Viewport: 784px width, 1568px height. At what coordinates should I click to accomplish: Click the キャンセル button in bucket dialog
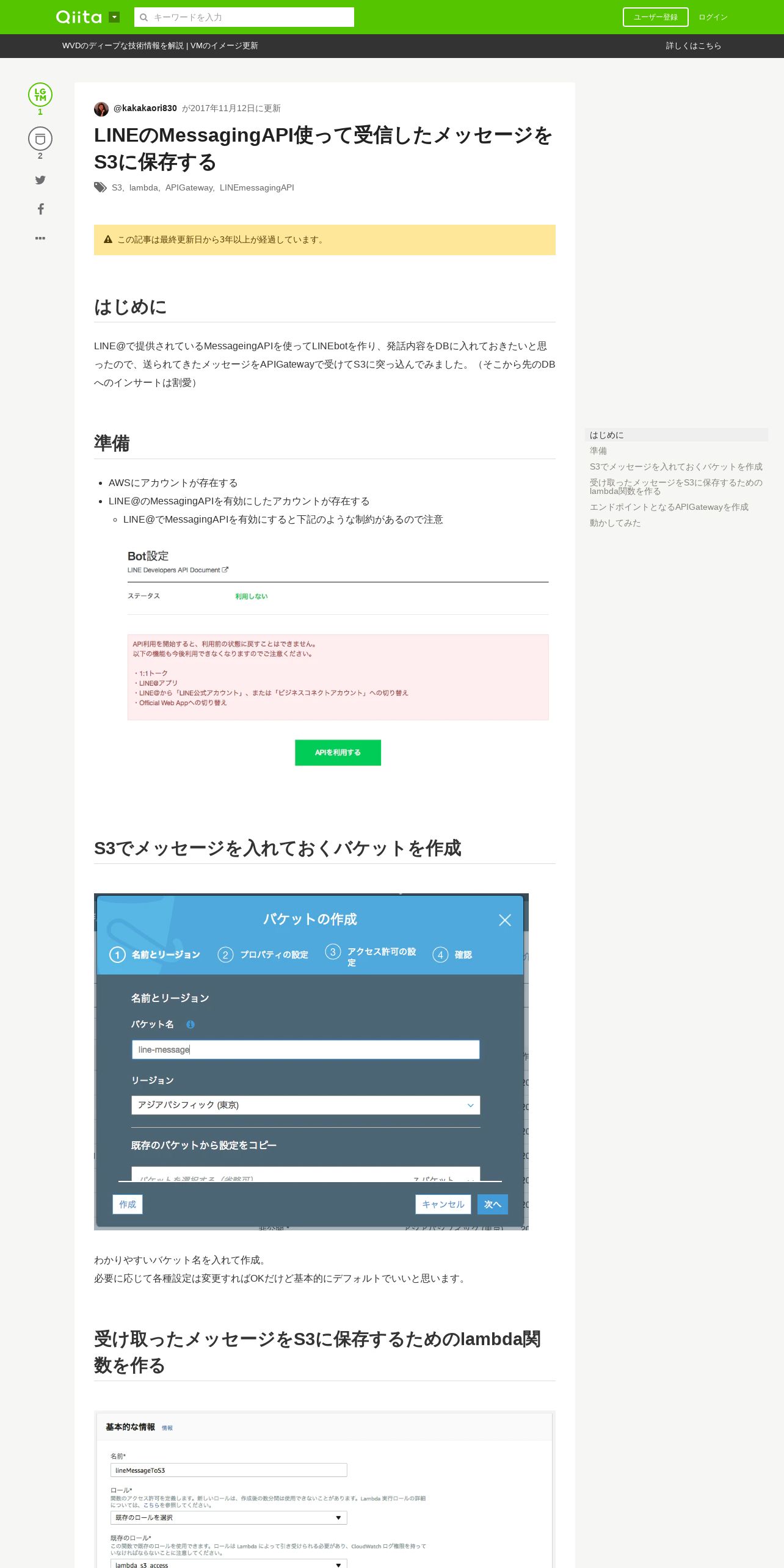pos(443,1204)
